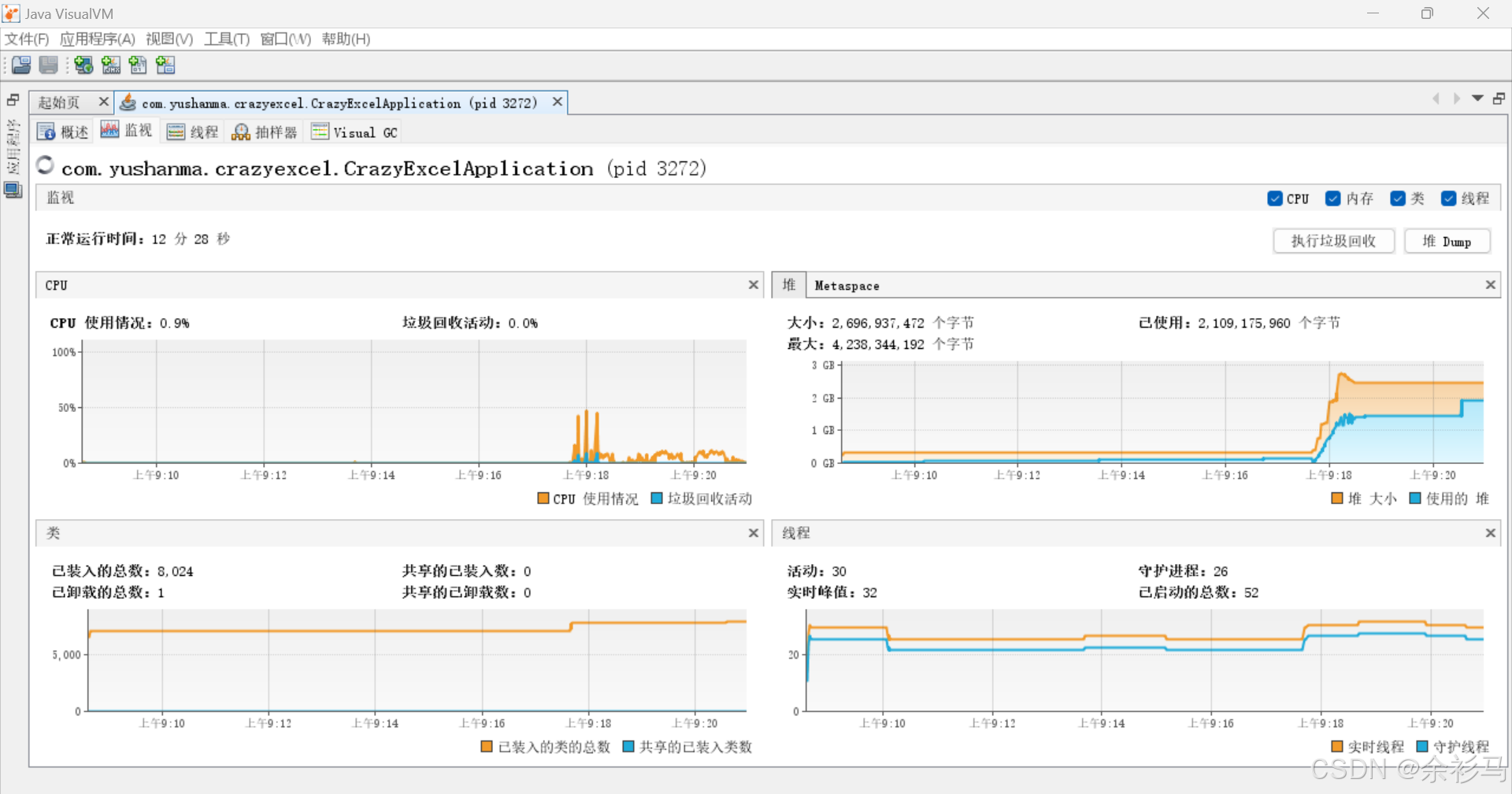This screenshot has width=1512, height=794.
Task: Click the 执行垃圾回收 button
Action: pos(1334,241)
